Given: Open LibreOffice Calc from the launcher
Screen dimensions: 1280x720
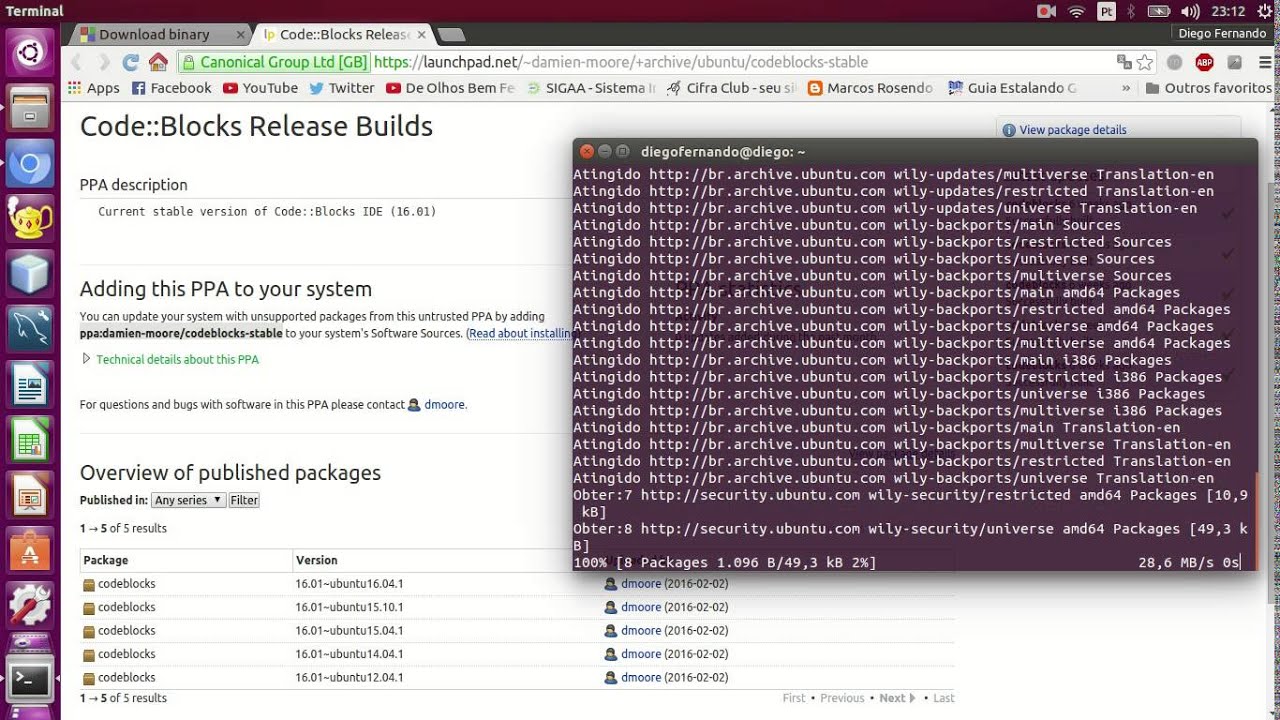Looking at the screenshot, I should (x=30, y=439).
